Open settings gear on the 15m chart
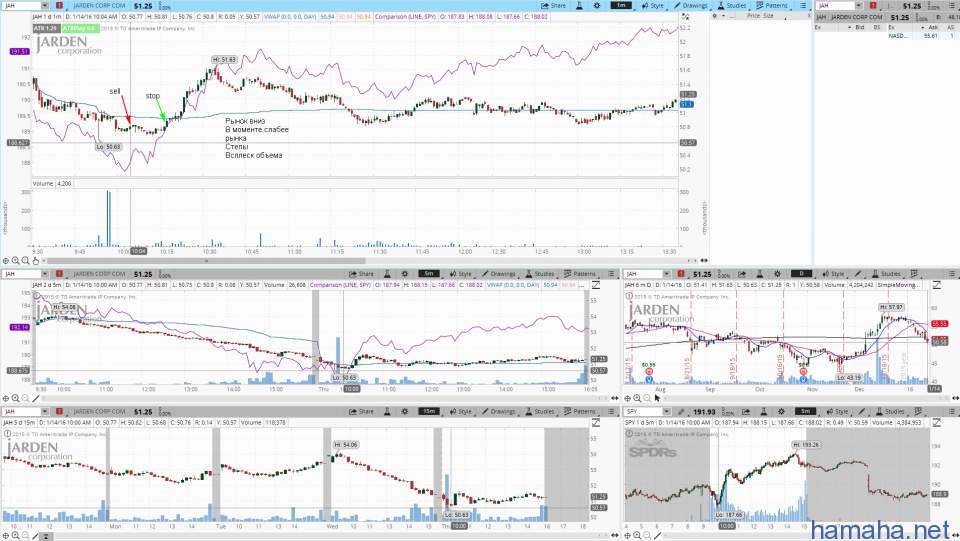 [405, 411]
